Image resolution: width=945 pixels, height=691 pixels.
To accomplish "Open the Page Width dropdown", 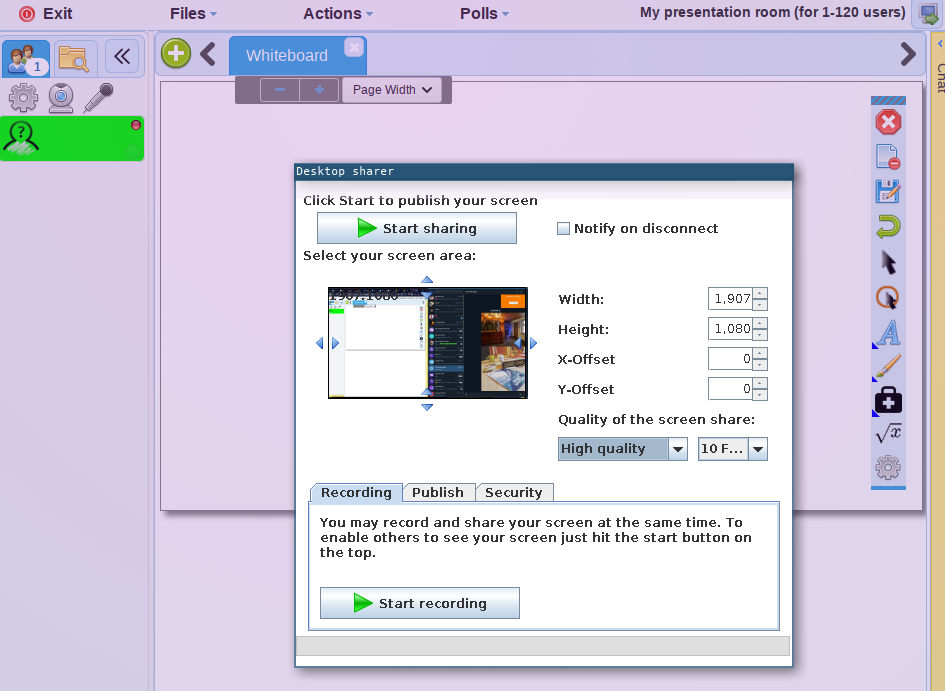I will pos(392,90).
